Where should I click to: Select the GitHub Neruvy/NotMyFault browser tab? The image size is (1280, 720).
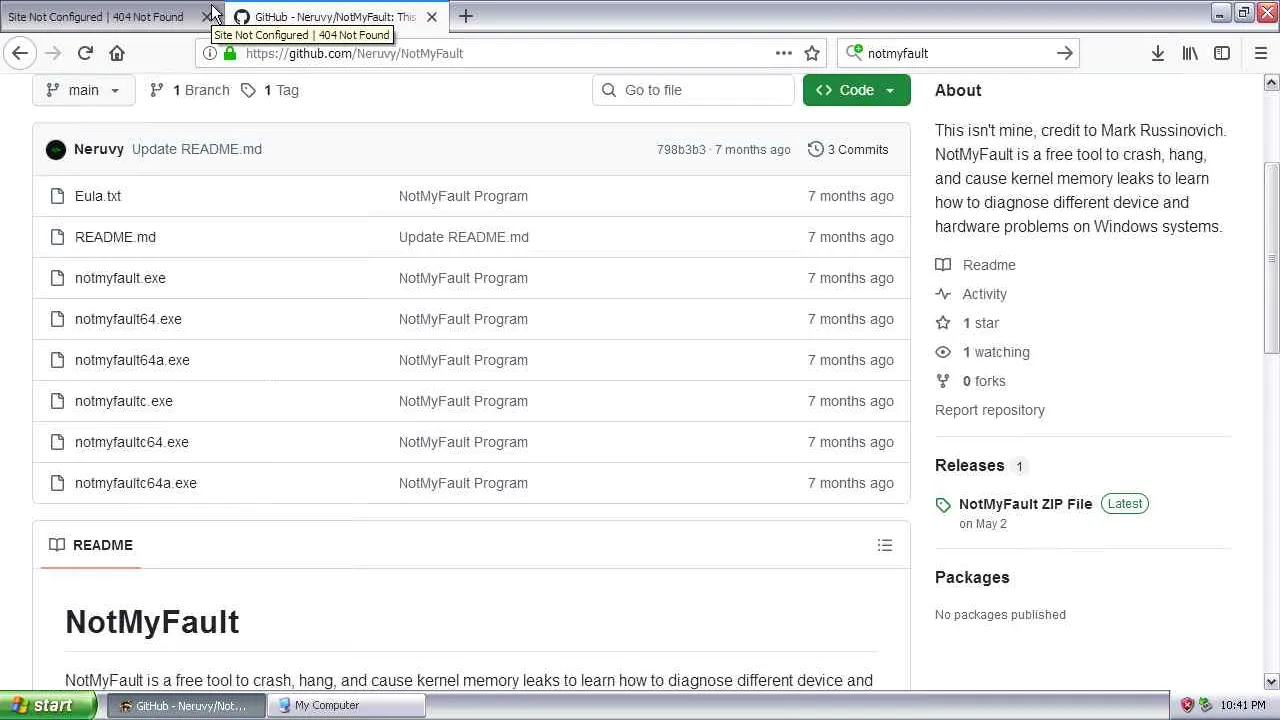336,17
